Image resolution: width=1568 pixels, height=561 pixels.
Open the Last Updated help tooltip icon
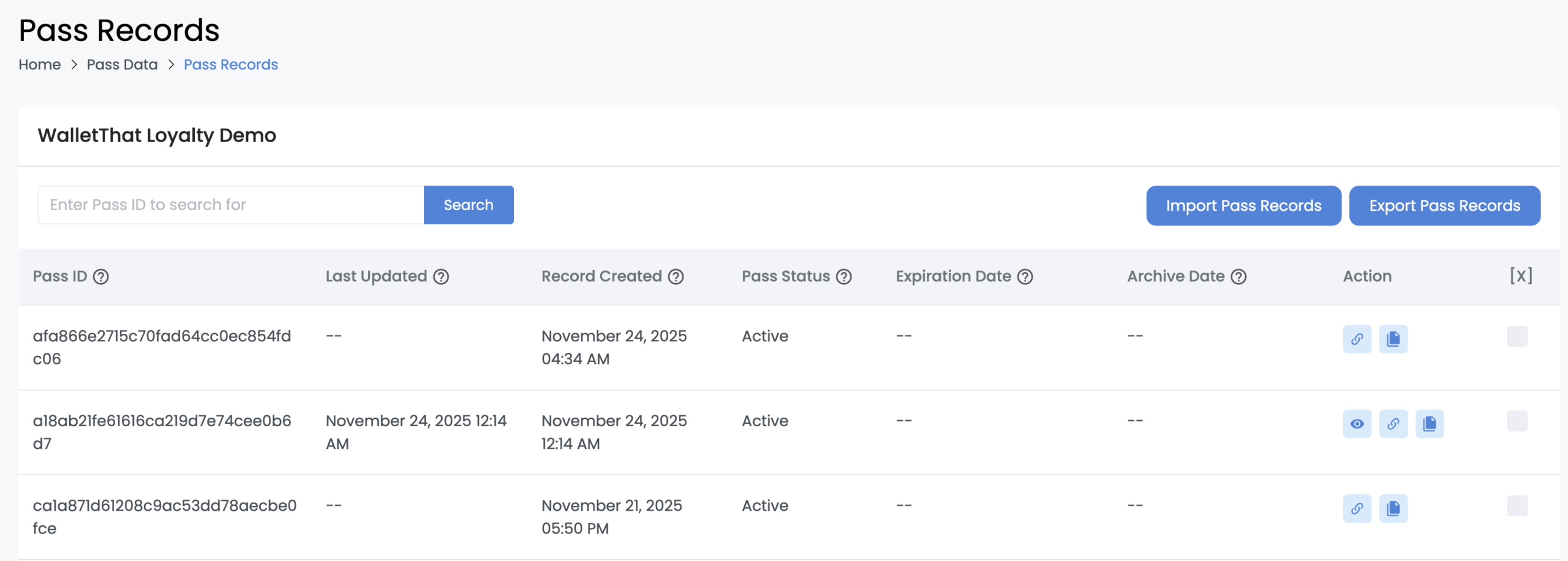(441, 277)
